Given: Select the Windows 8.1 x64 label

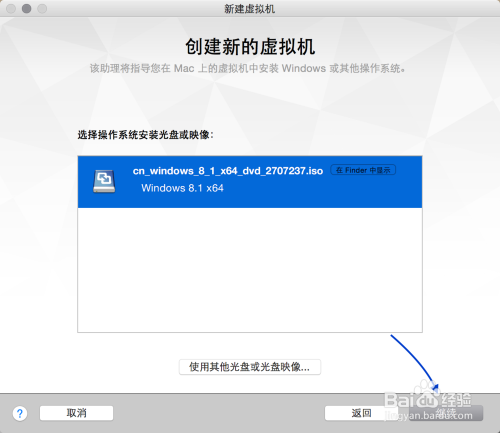Looking at the screenshot, I should pyautogui.click(x=182, y=188).
